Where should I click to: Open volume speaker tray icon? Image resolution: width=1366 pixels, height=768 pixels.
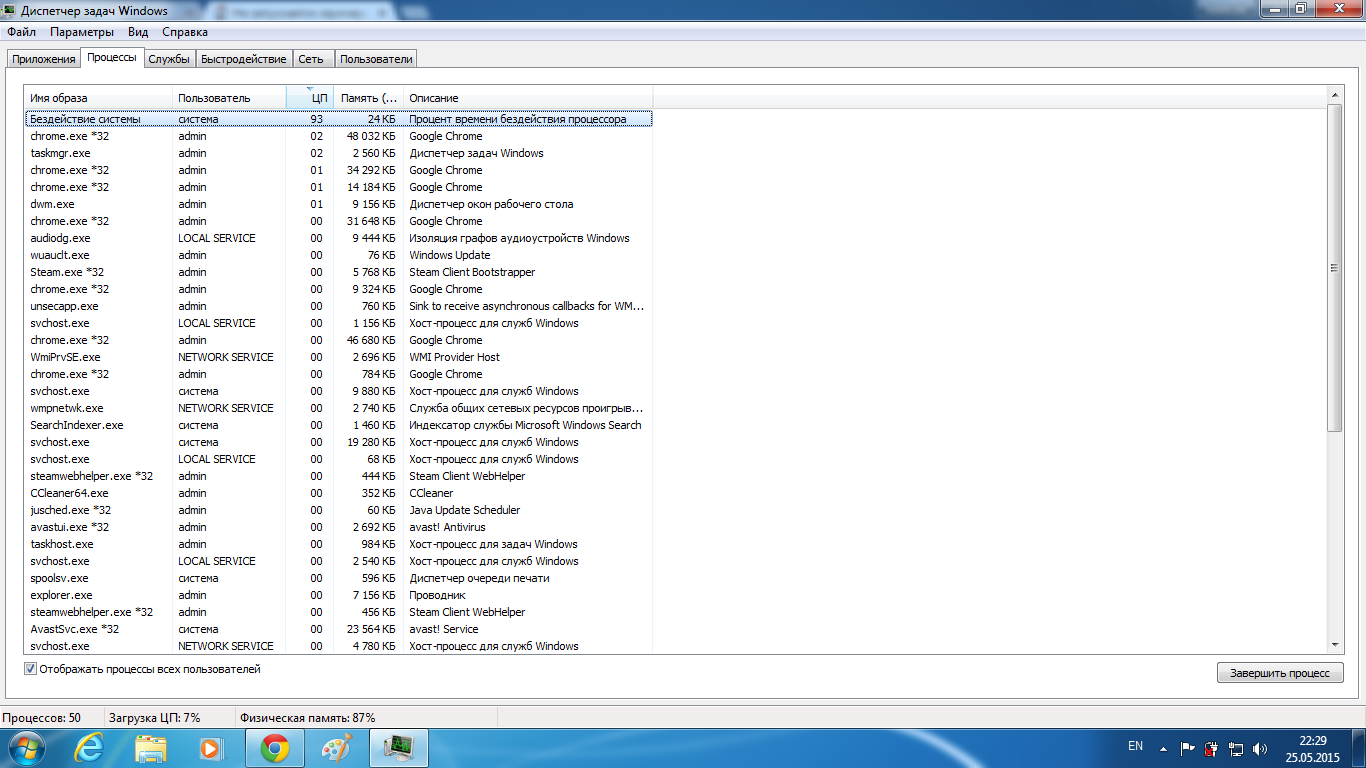click(x=1259, y=747)
